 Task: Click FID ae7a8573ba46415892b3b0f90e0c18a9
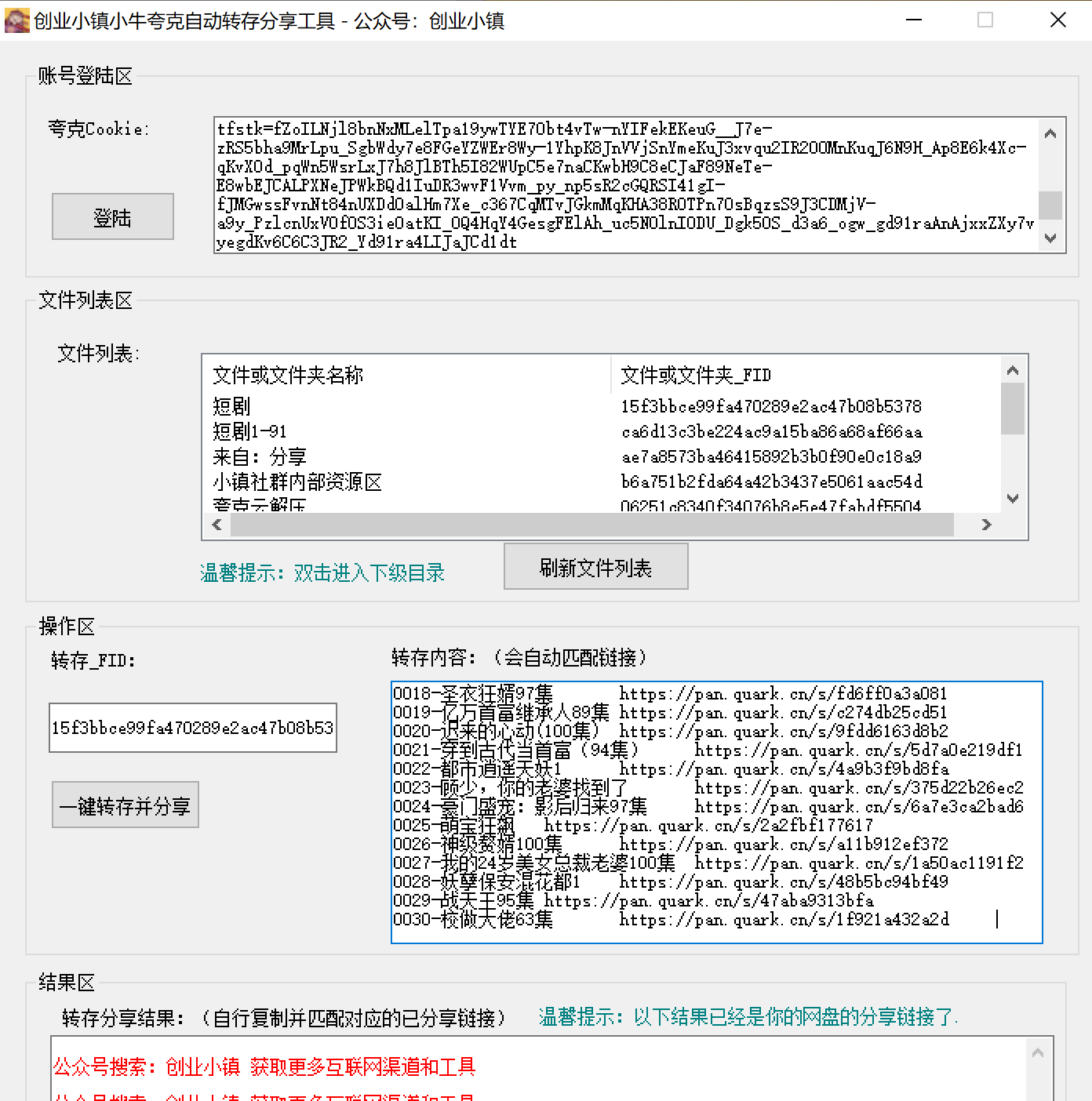(x=771, y=456)
